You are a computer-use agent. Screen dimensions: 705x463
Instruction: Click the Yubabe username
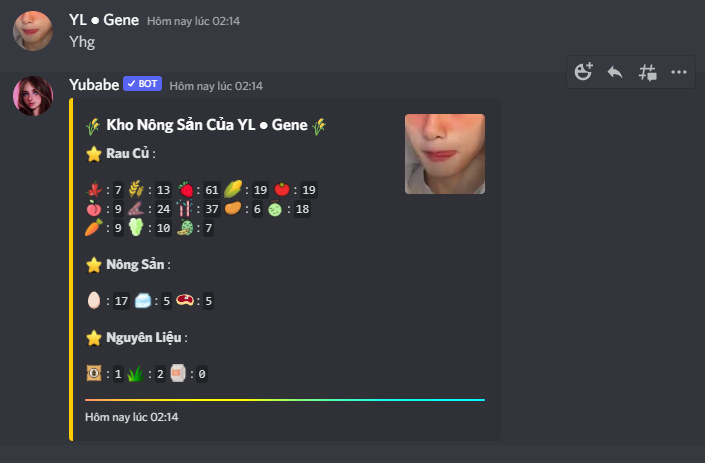94,85
